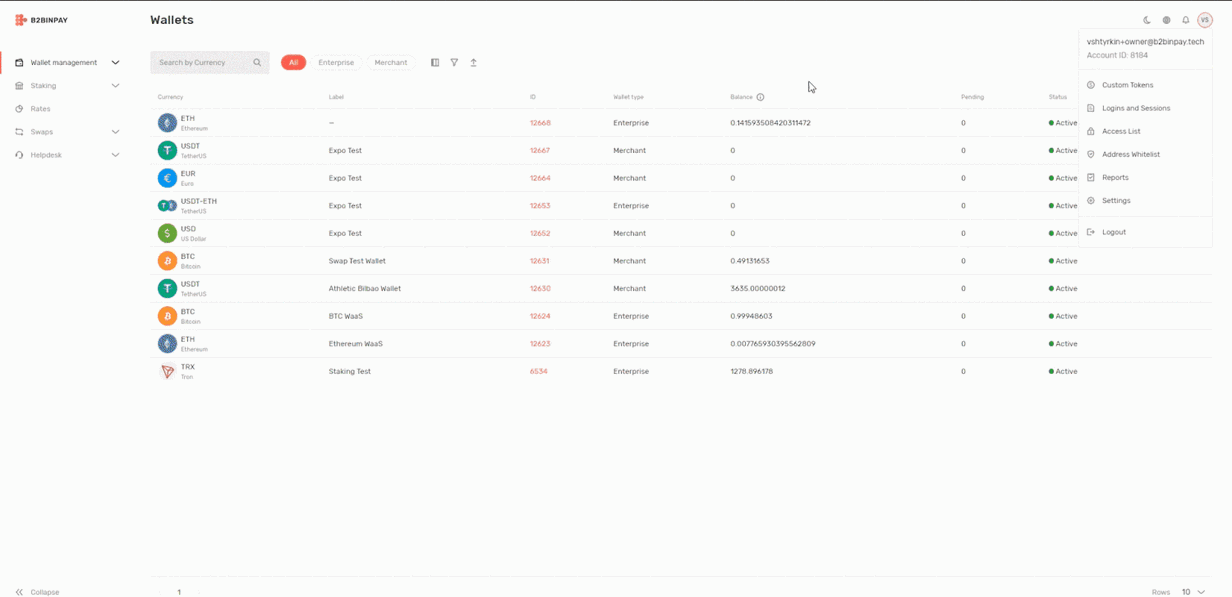The height and width of the screenshot is (597, 1232).
Task: Click Ethereum icon for wallet 12668
Action: [167, 123]
